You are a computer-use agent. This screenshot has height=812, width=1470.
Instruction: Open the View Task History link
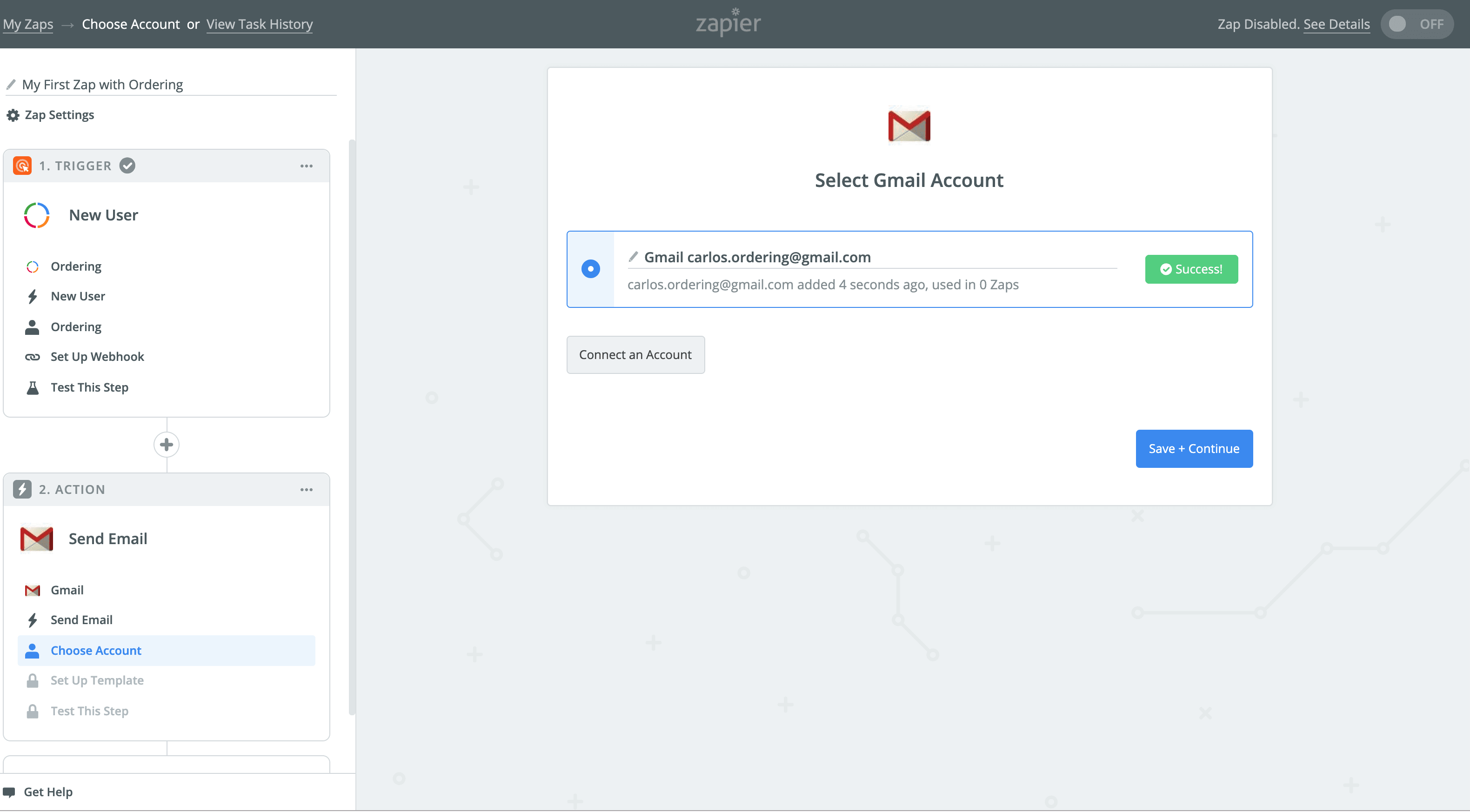pyautogui.click(x=259, y=24)
